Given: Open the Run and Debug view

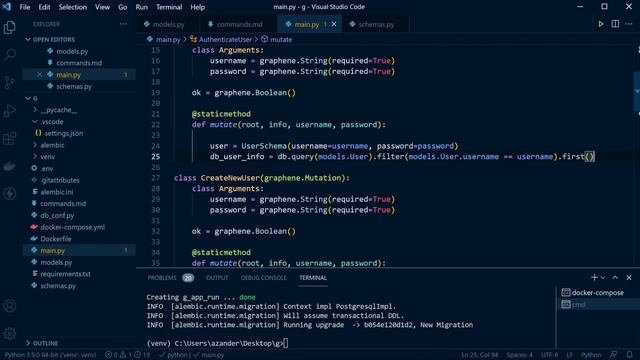Looking at the screenshot, I should click(9, 110).
